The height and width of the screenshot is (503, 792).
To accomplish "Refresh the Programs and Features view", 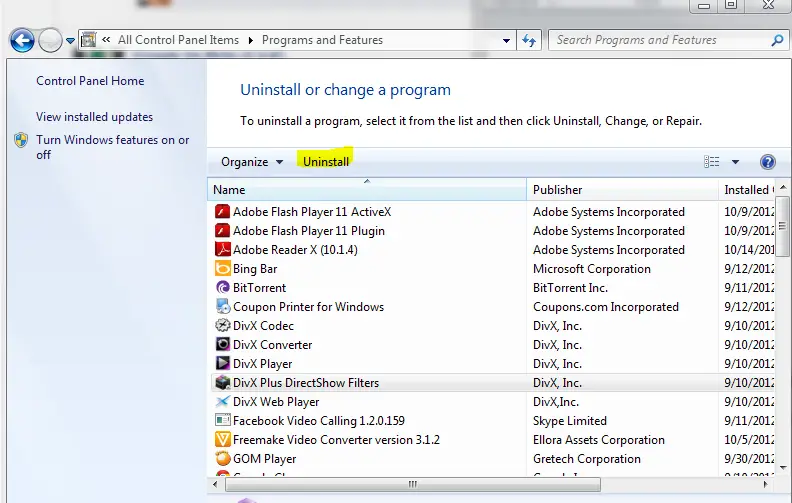I will tap(529, 40).
